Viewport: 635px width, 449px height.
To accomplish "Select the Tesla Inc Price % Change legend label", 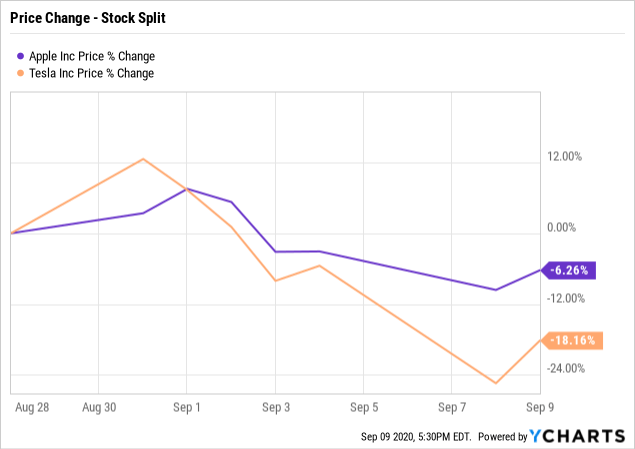I will click(x=91, y=73).
